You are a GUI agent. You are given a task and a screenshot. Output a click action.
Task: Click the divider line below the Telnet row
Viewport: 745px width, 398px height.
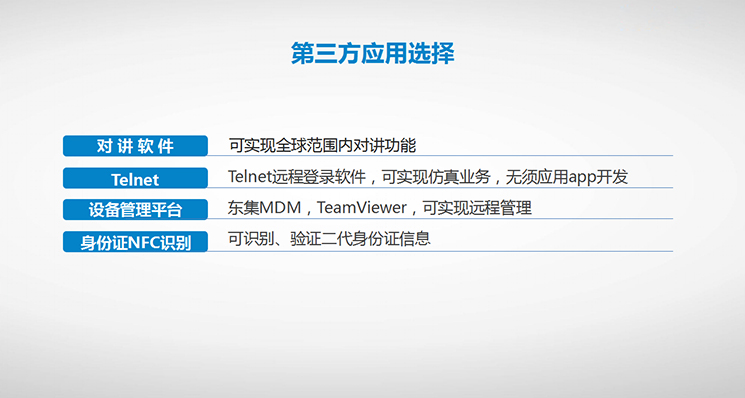(x=440, y=188)
